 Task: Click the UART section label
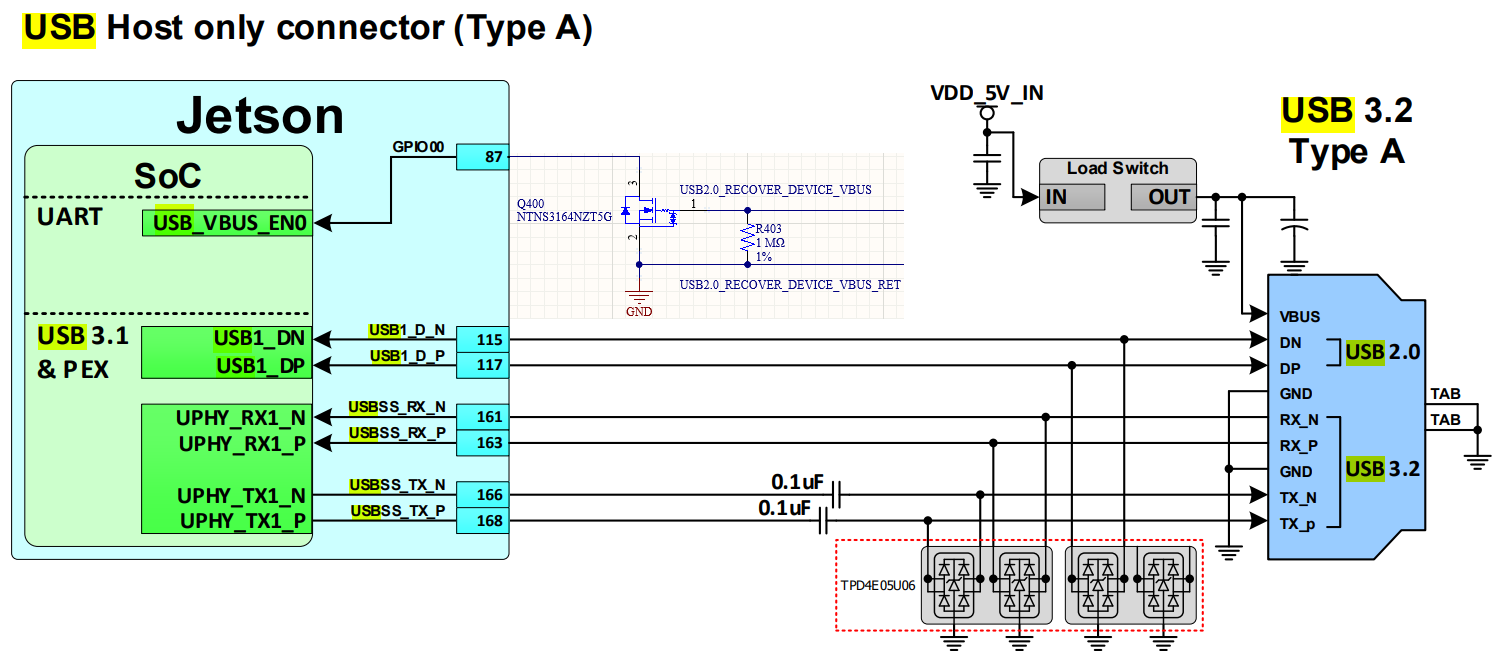click(x=69, y=217)
